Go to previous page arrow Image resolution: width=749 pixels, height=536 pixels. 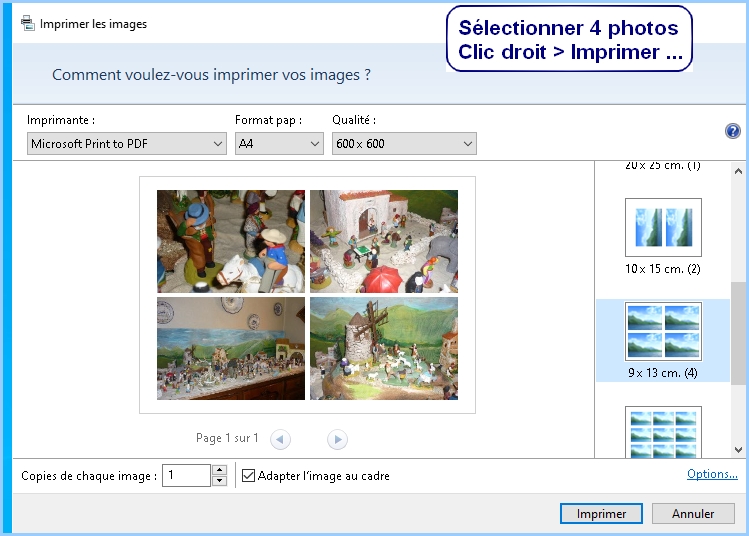280,439
